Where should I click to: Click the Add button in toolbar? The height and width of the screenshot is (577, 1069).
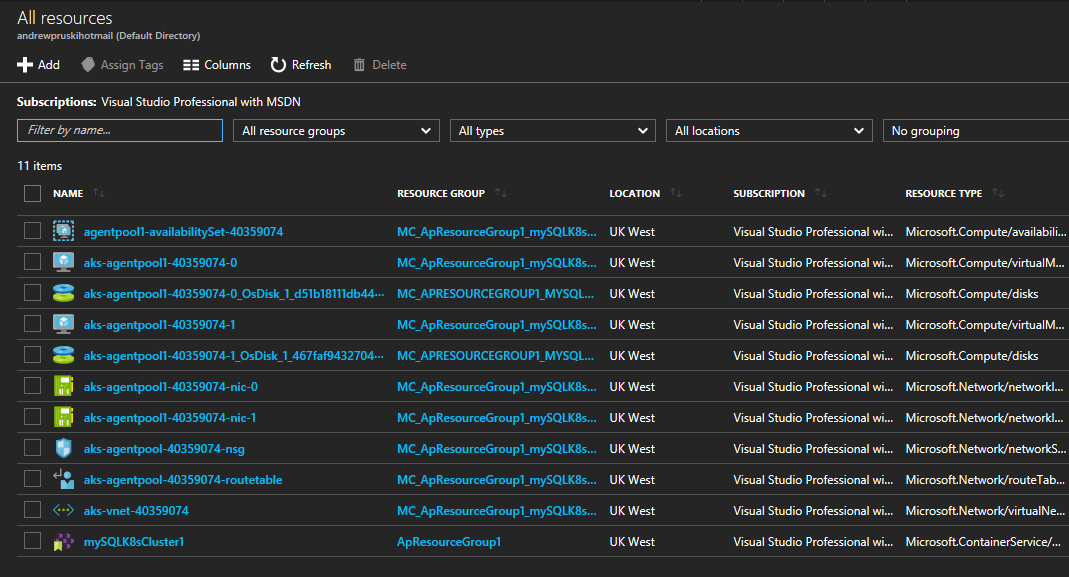39,65
